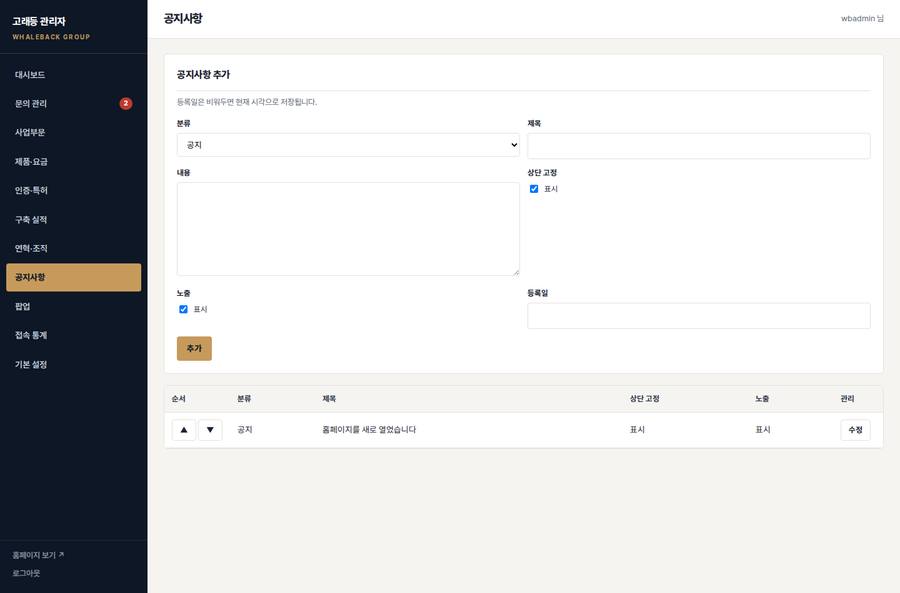Click the 공지 category cell in the table row
The height and width of the screenshot is (593, 900).
coord(245,429)
